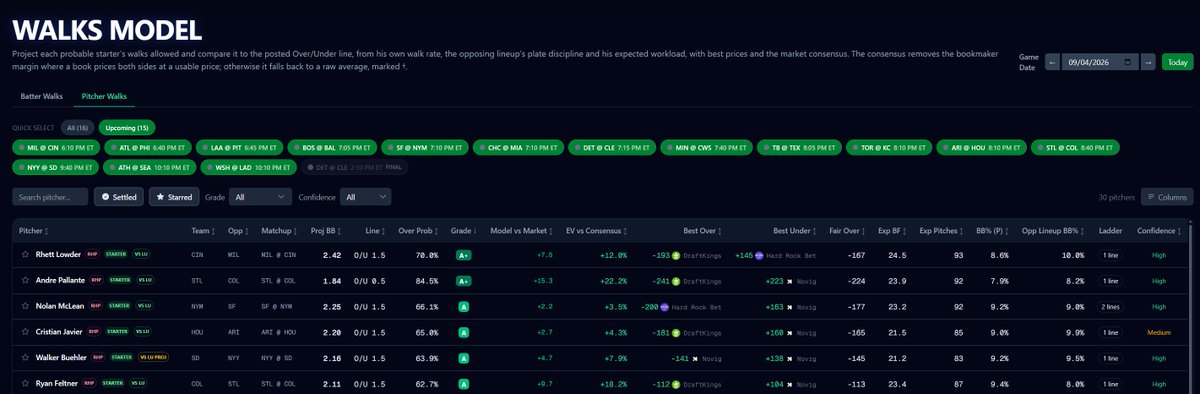Sort by the Pitcher column
1200x394 pixels.
coord(33,230)
